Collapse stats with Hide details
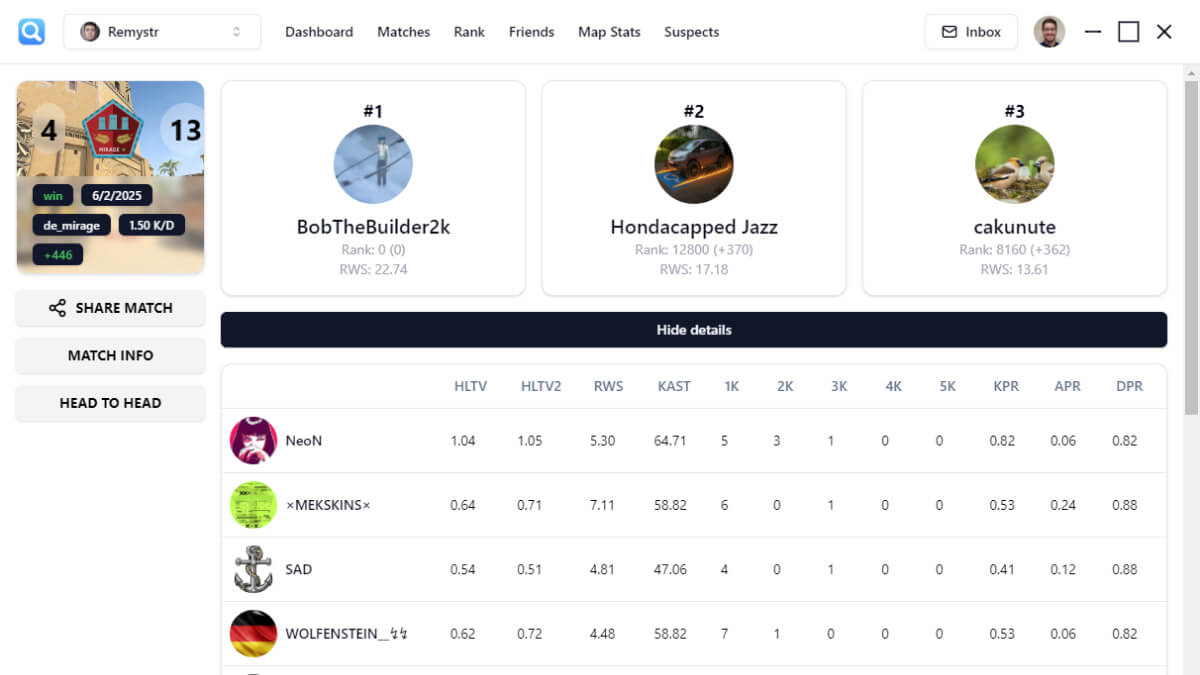 pos(693,330)
